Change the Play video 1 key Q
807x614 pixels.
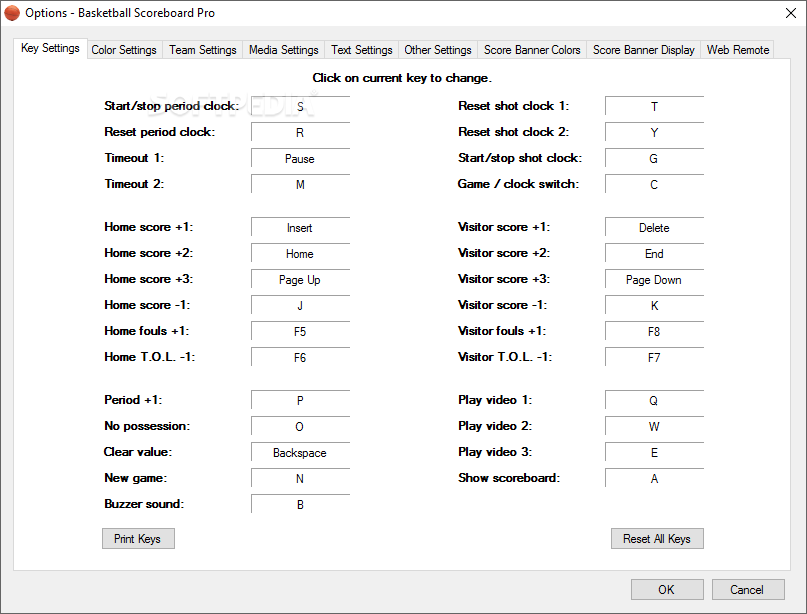tap(654, 400)
